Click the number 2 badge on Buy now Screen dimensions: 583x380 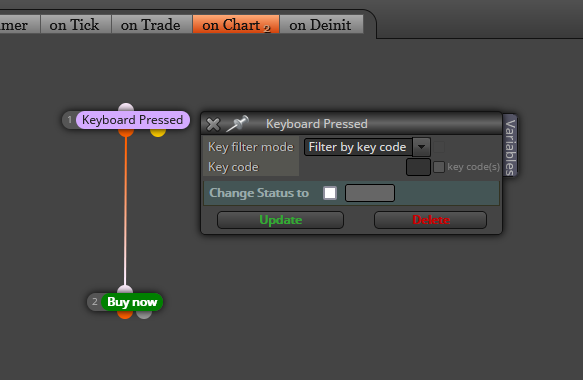pos(94,302)
